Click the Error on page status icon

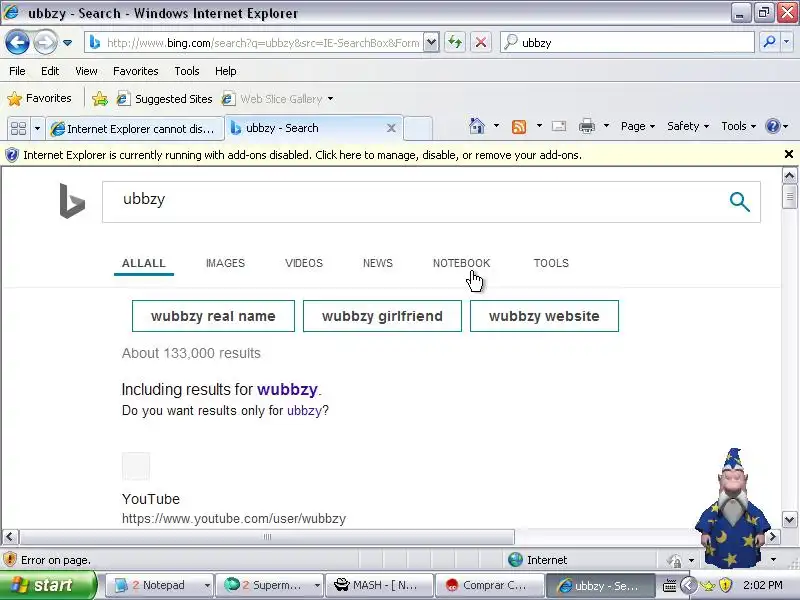[x=10, y=560]
